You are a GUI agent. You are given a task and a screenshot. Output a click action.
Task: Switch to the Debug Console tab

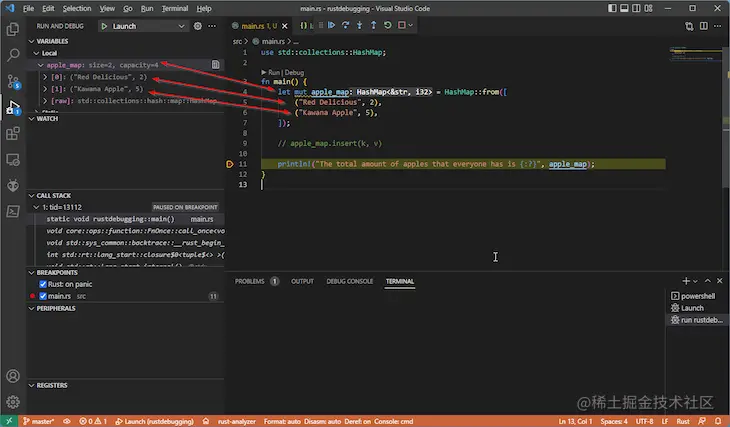(349, 282)
